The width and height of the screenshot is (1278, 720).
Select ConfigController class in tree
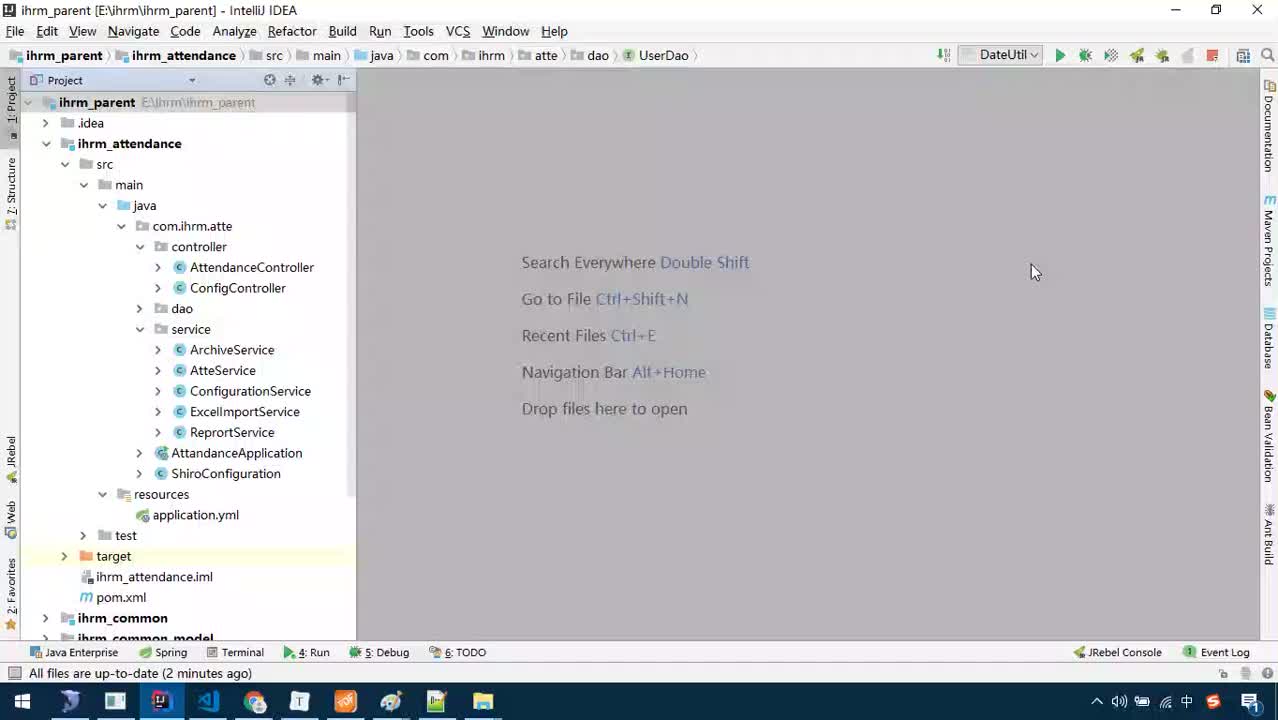coord(237,288)
